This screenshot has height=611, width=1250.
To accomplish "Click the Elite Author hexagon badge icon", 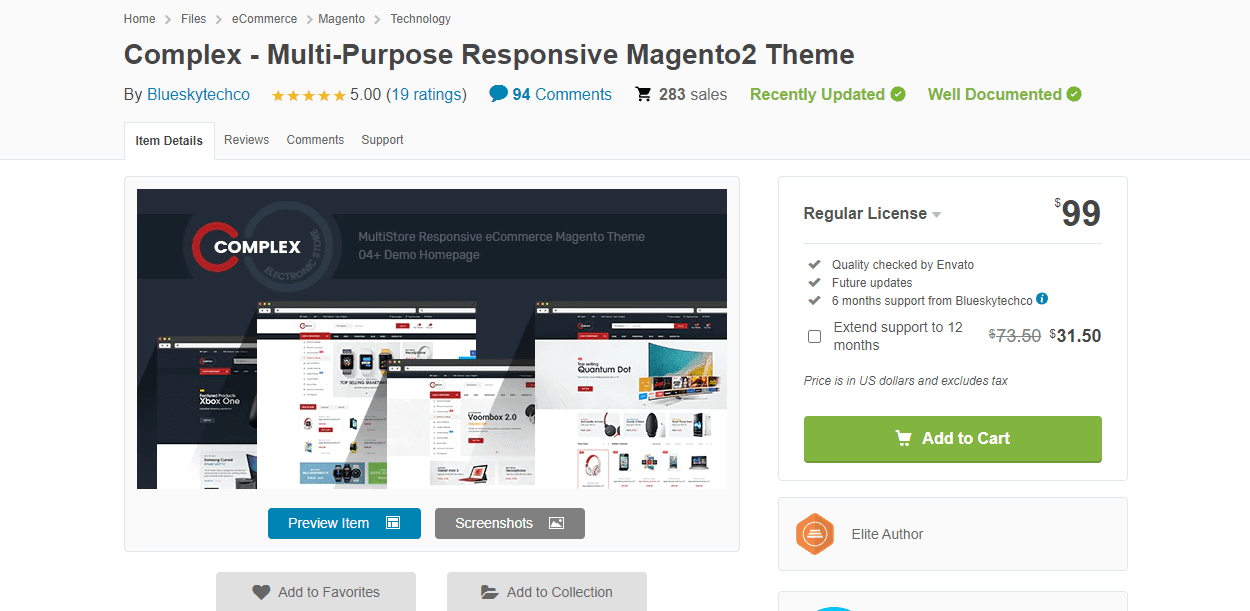I will [815, 534].
